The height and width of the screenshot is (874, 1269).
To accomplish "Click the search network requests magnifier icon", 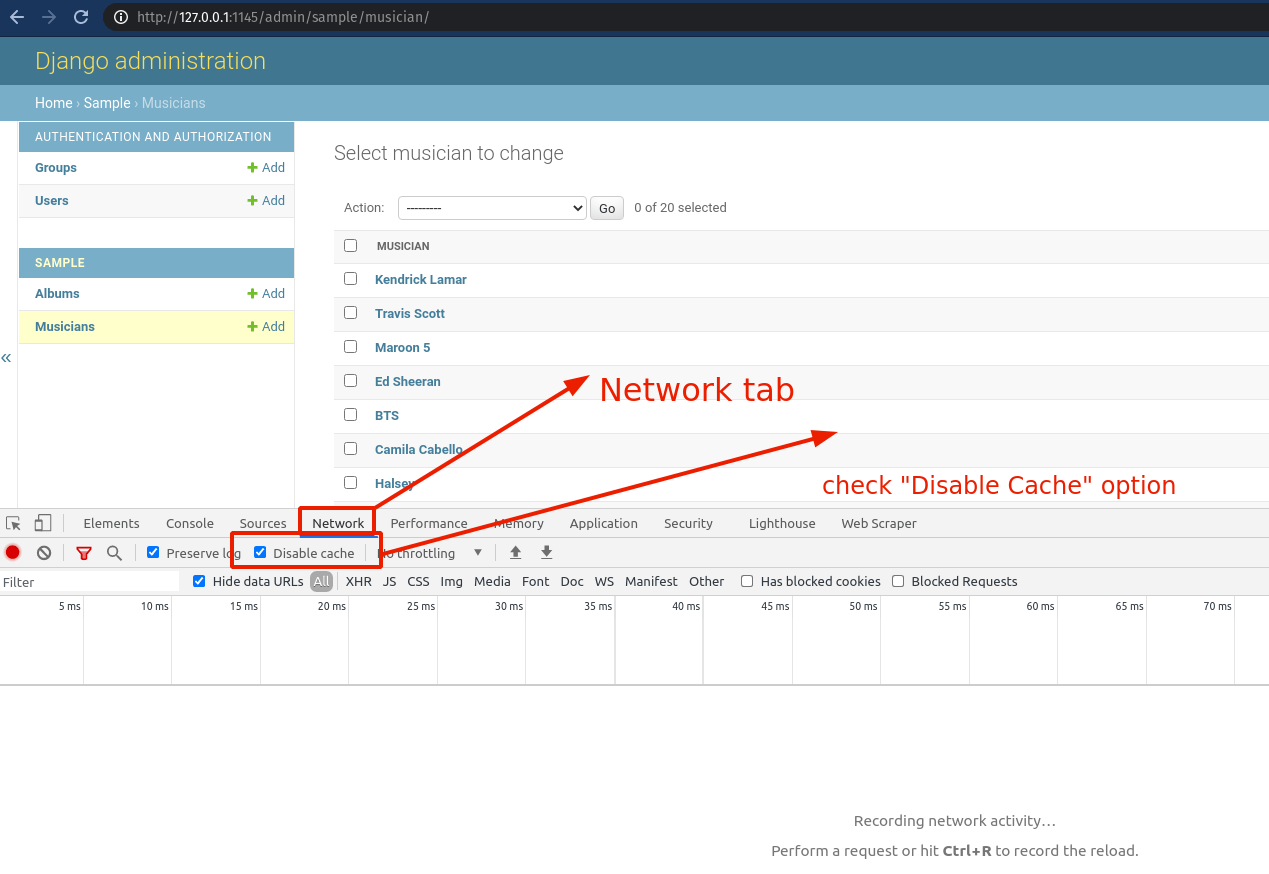I will [114, 552].
